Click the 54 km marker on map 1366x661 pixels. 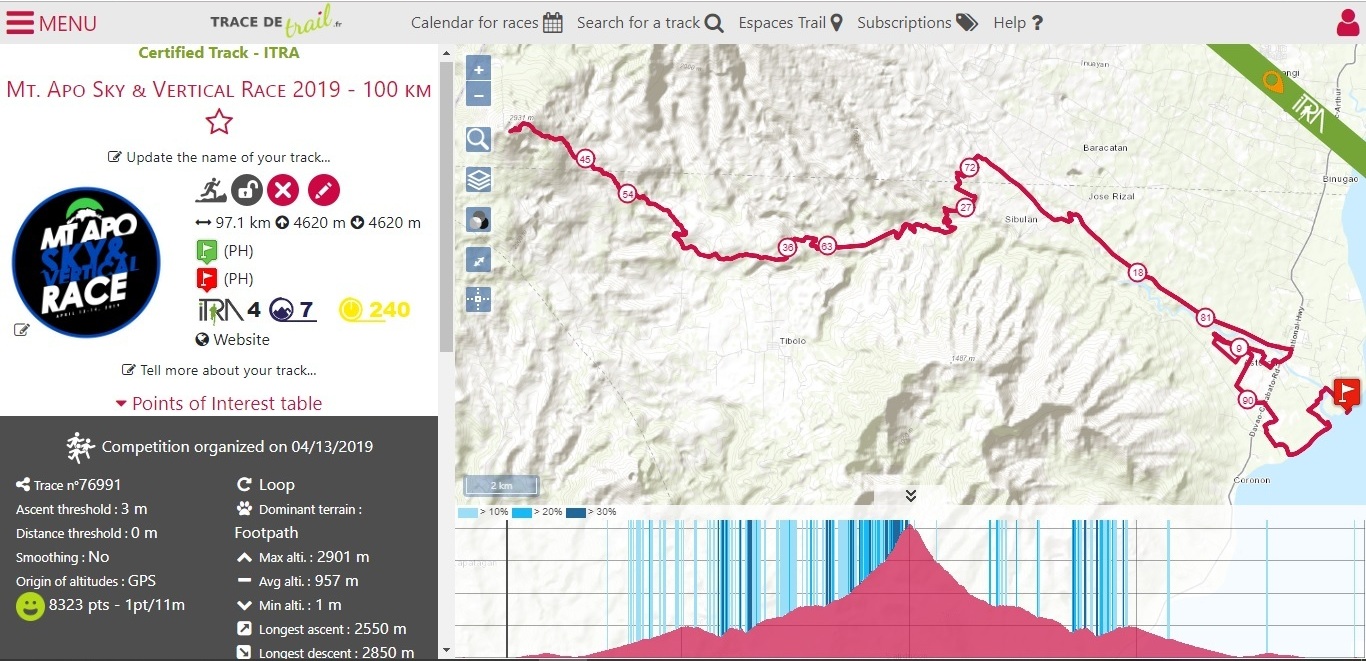coord(627,194)
